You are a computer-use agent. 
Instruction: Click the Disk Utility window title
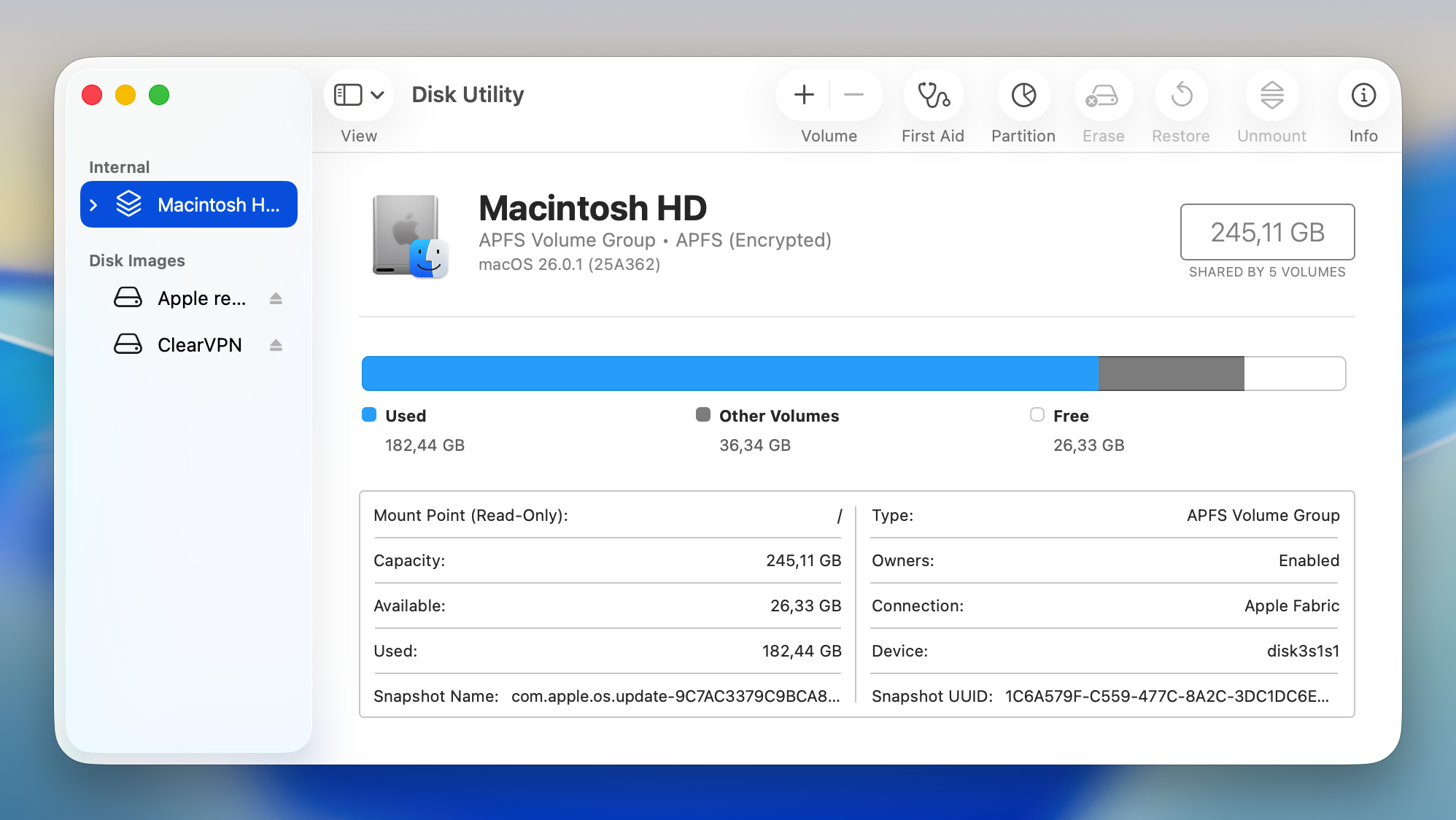click(468, 94)
